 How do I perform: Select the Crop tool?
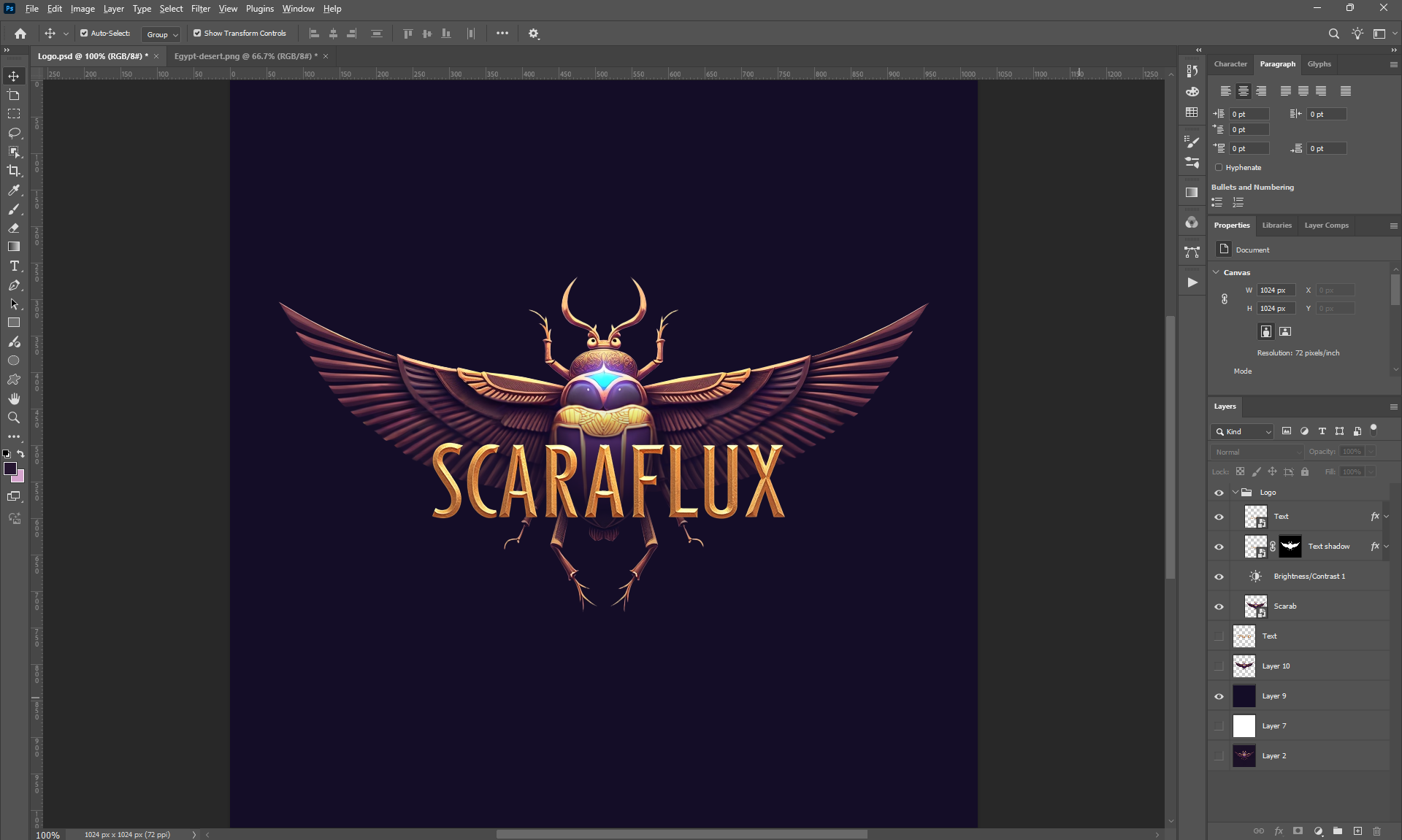point(14,171)
